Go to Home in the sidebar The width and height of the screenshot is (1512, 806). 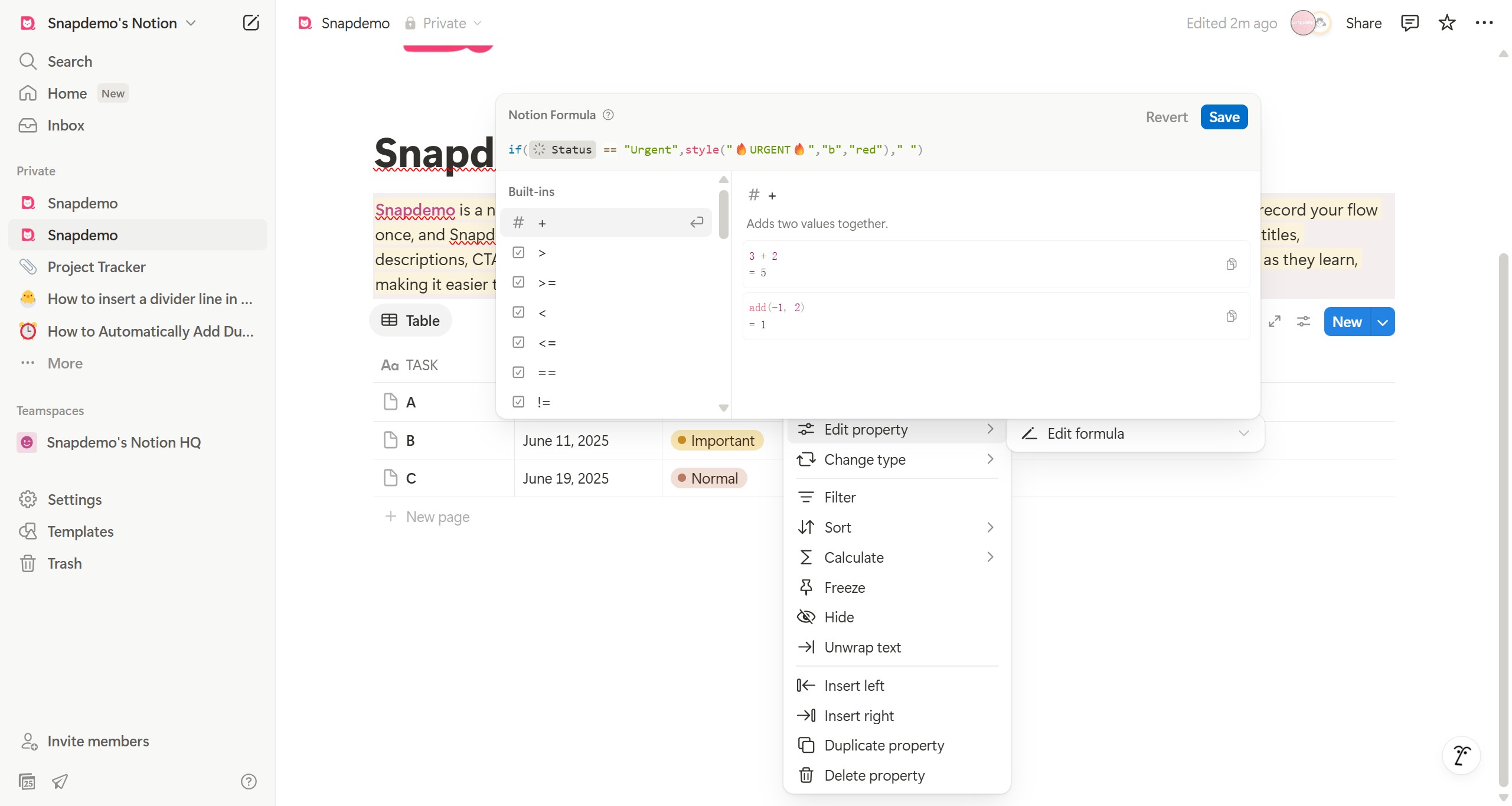(137, 93)
